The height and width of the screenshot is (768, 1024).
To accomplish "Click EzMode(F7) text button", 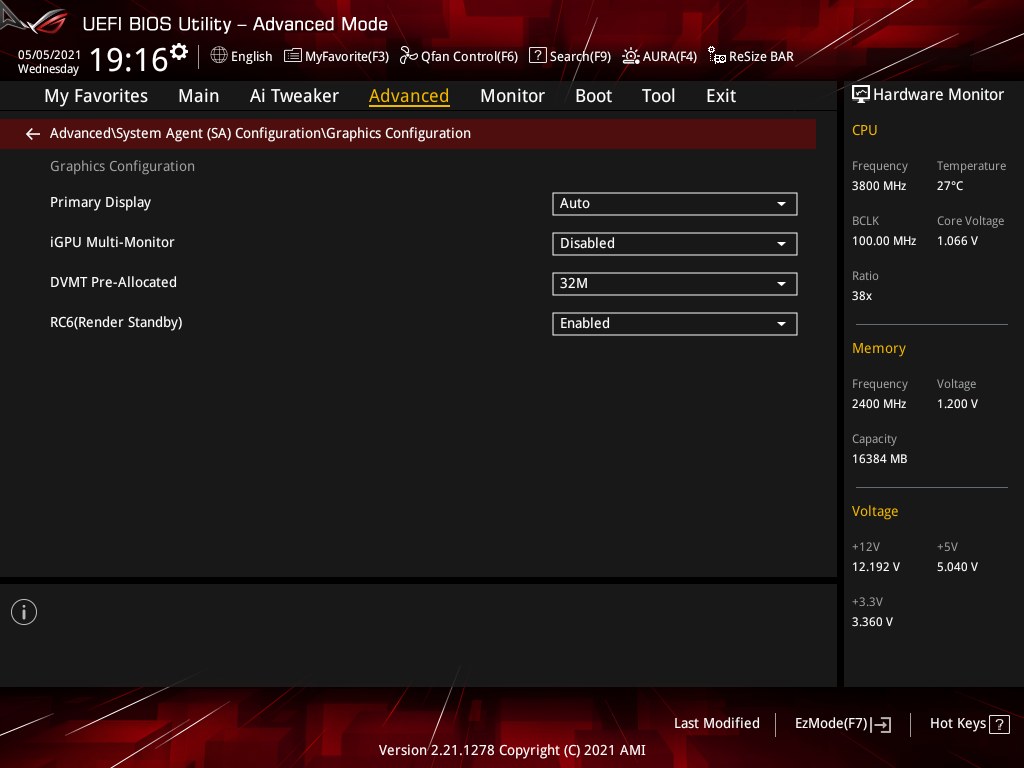I will tap(831, 724).
